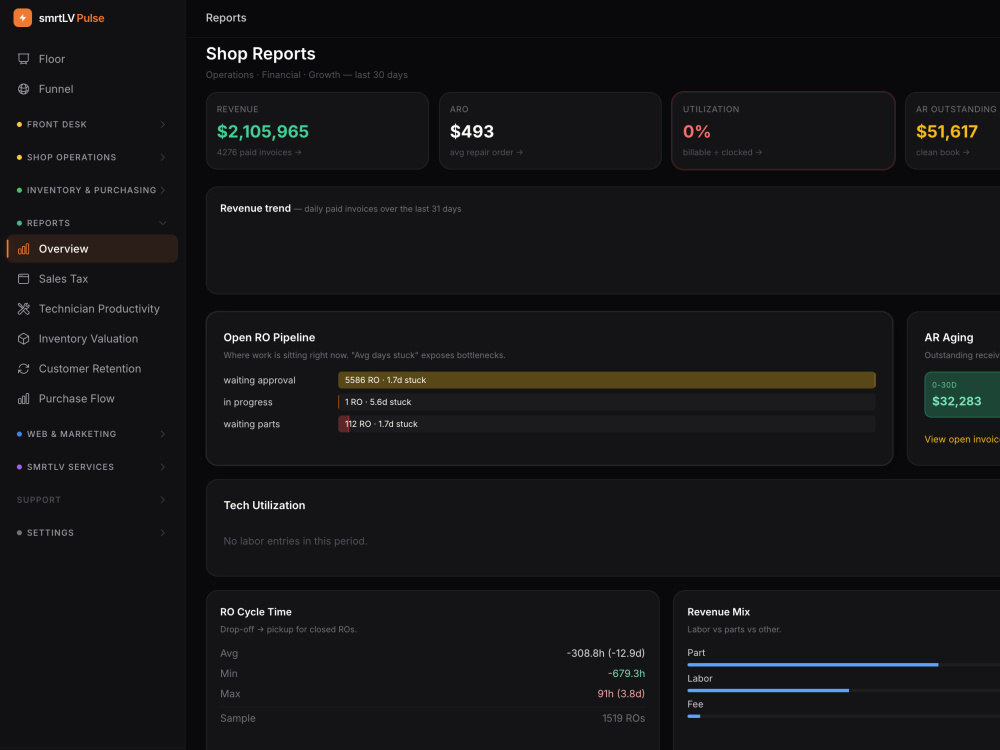Viewport: 1000px width, 750px height.
Task: Expand the Web & Marketing section chevron
Action: point(163,434)
